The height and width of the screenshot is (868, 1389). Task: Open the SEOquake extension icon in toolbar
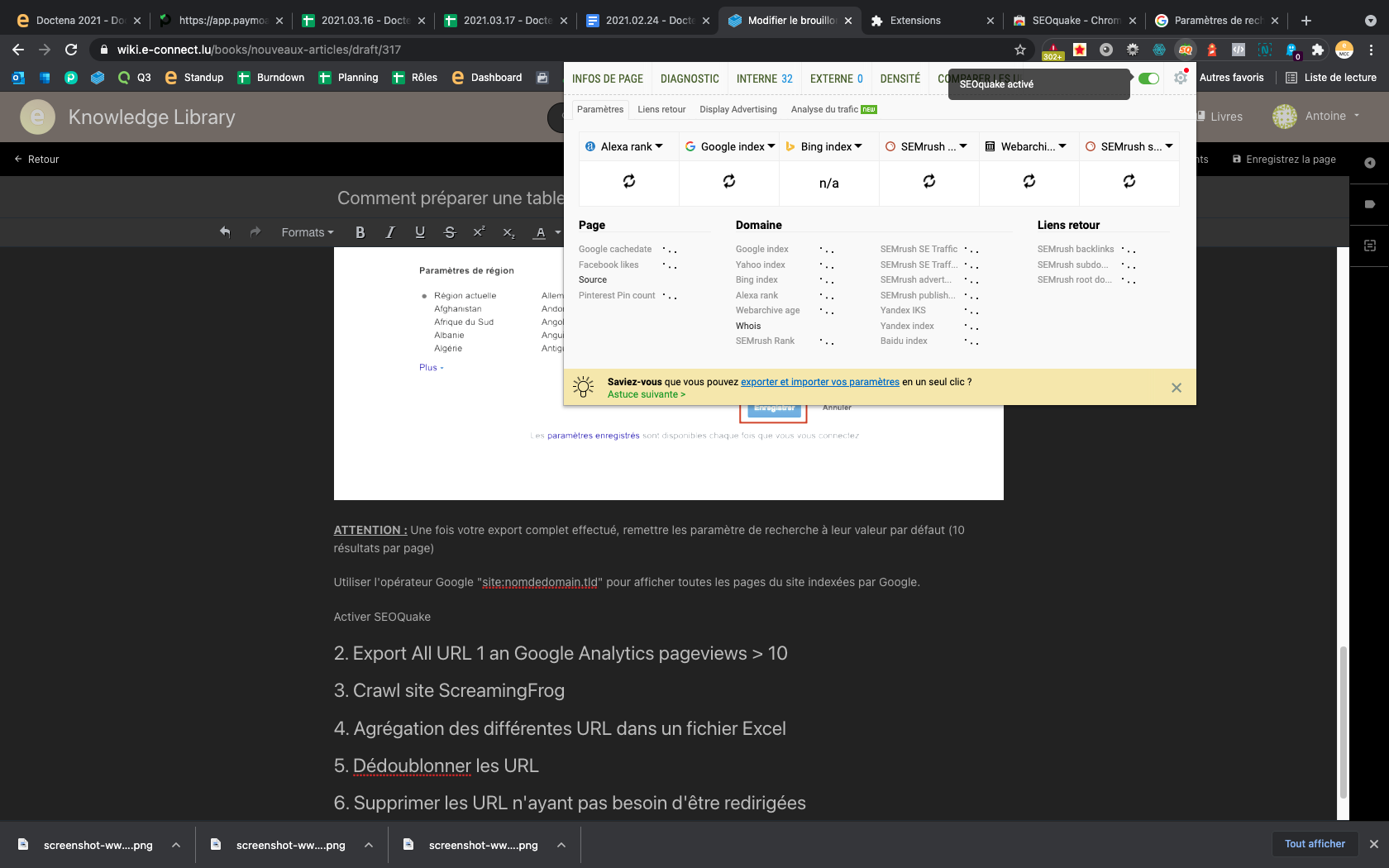[x=1186, y=50]
